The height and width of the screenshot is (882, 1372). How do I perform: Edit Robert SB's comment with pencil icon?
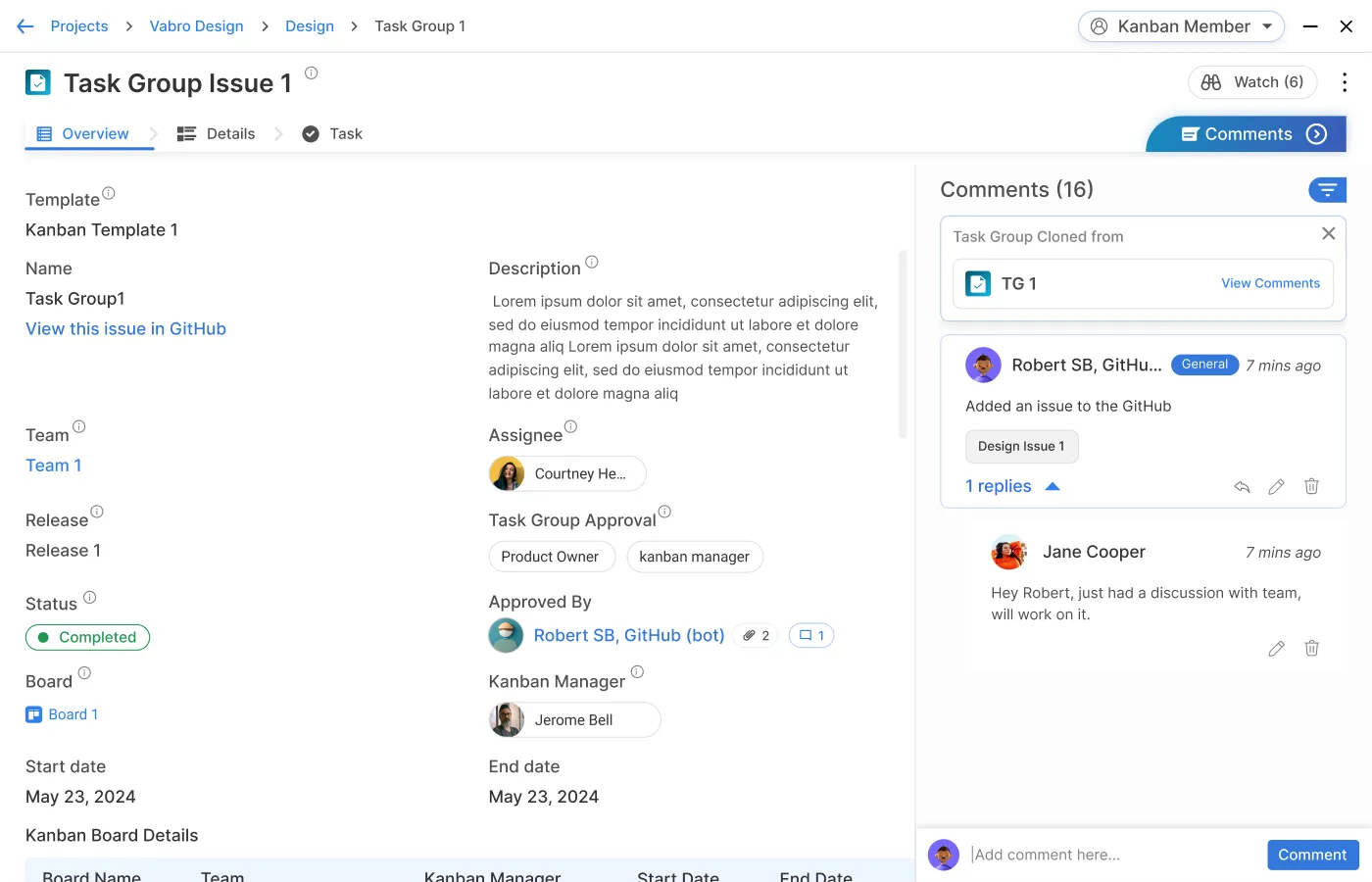click(1276, 487)
